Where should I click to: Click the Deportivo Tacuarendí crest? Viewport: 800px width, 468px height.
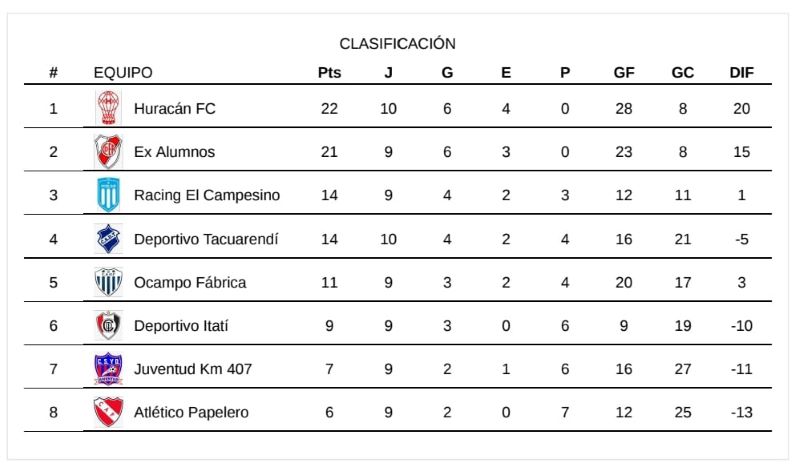click(107, 239)
